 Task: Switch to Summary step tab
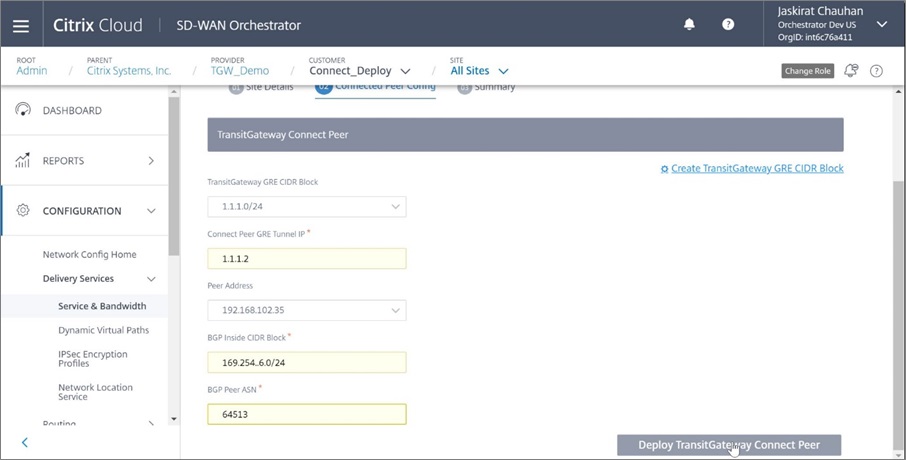pos(486,87)
